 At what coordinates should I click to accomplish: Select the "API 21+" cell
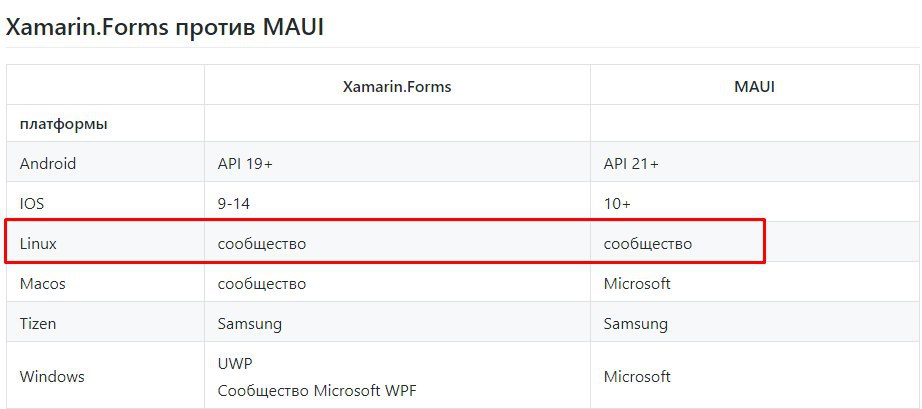631,164
